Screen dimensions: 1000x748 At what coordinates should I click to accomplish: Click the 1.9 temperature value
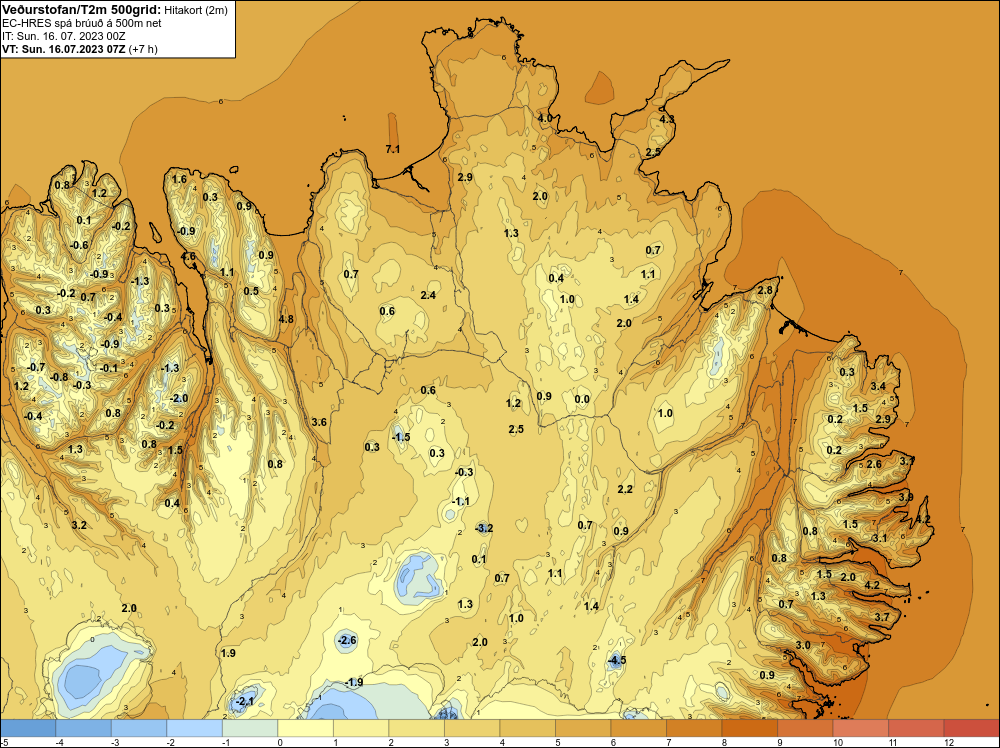point(228,653)
